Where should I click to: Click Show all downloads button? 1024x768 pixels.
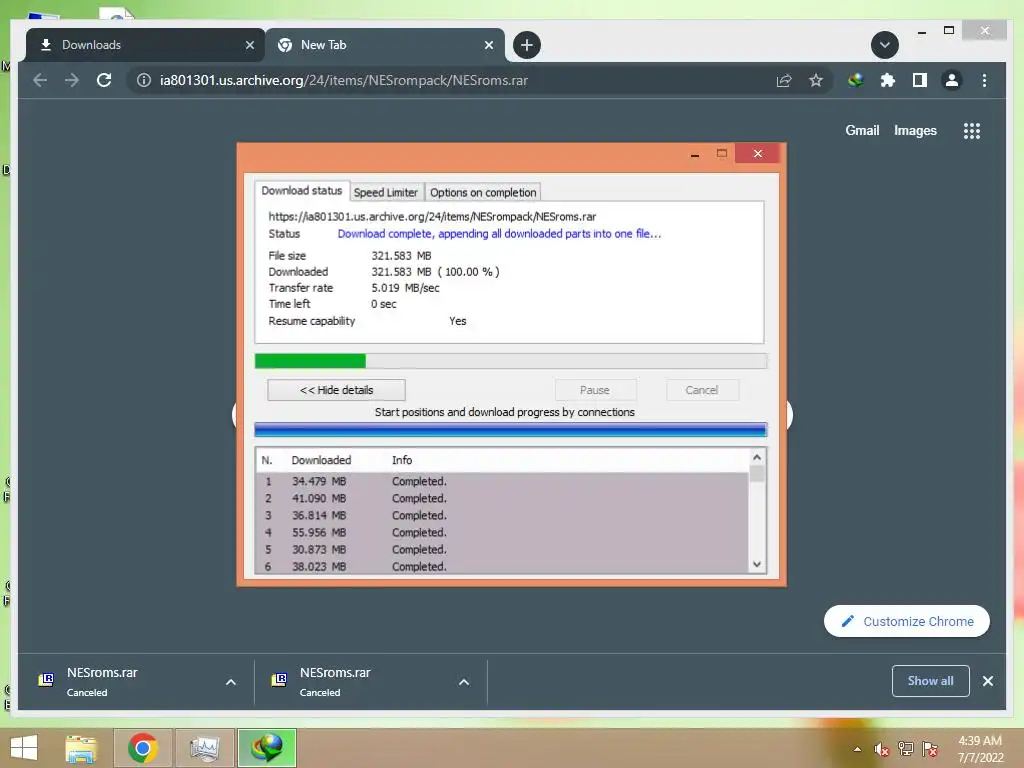[931, 681]
